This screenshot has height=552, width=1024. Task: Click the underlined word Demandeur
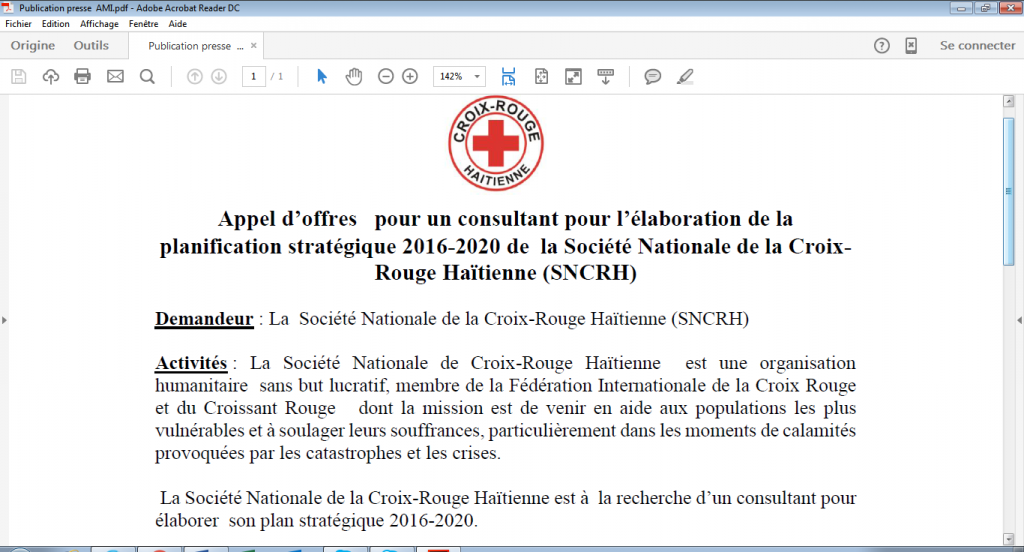(x=204, y=319)
